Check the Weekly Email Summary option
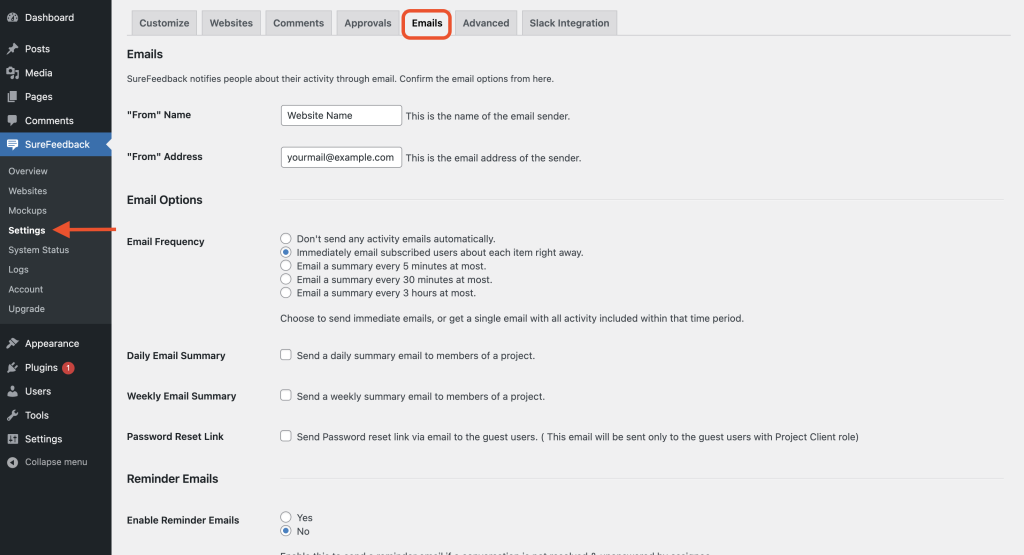This screenshot has width=1024, height=555. click(x=286, y=396)
